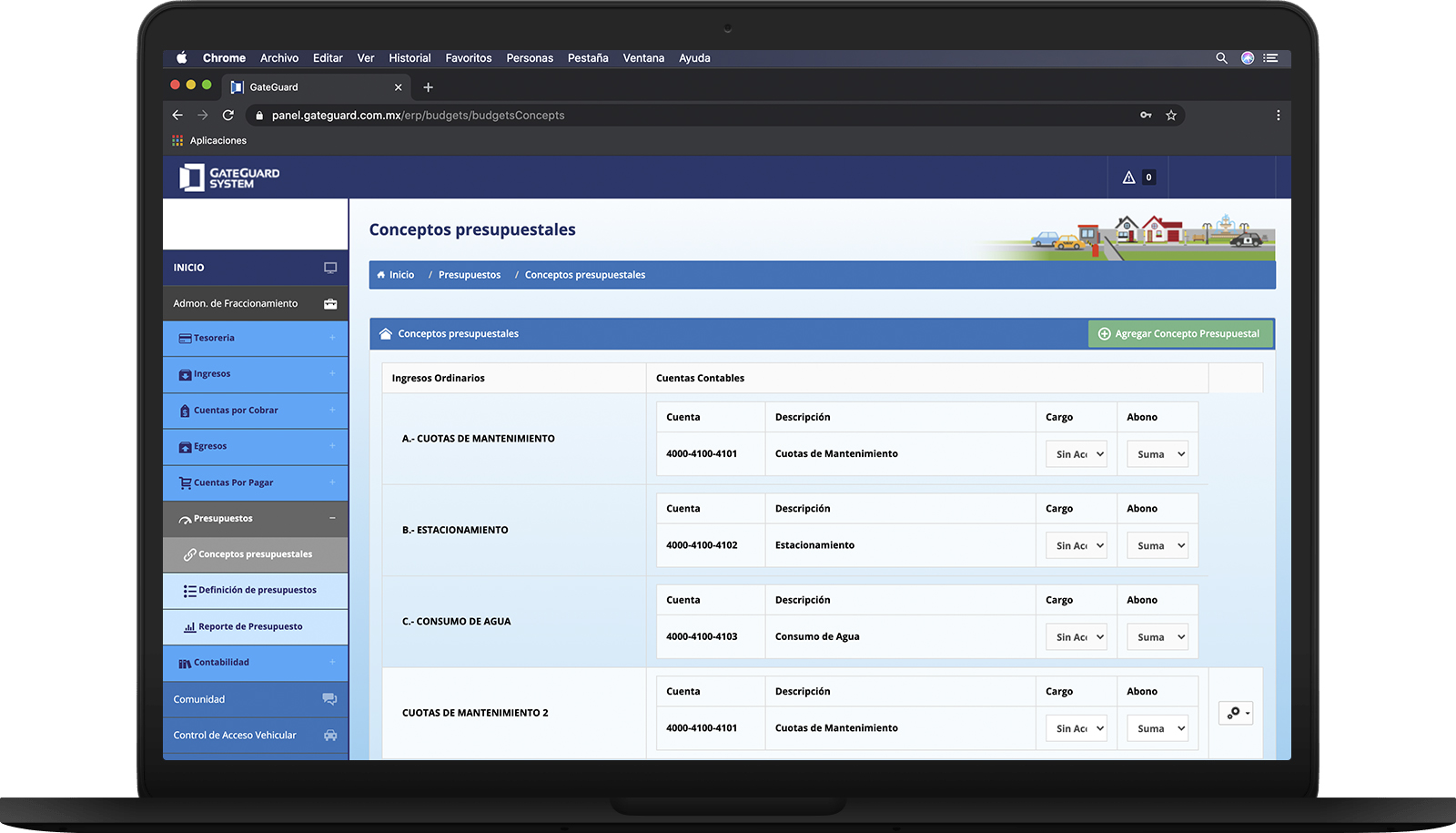Open Conceptos presupuestales sidebar item

coord(256,554)
